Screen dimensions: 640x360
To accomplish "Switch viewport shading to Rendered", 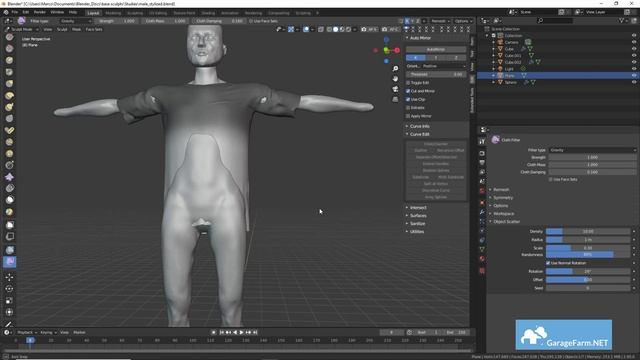I will coord(349,29).
